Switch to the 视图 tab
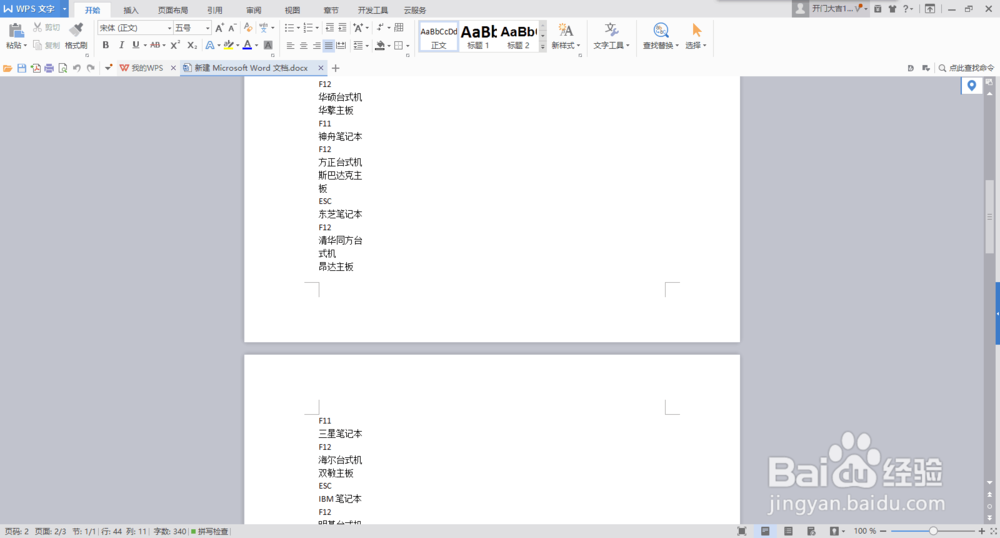Image resolution: width=1000 pixels, height=538 pixels. [x=292, y=10]
